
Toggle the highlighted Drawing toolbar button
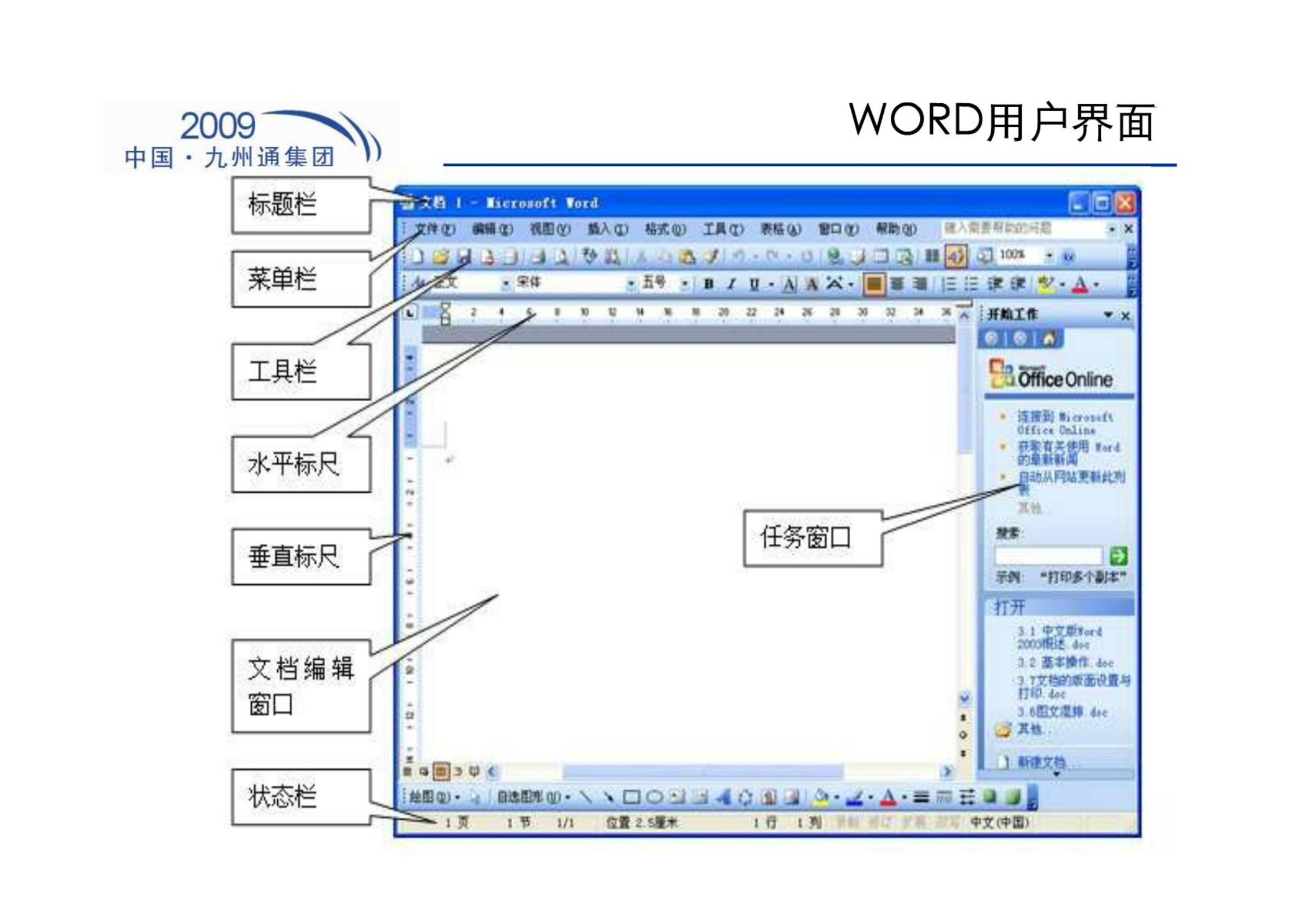tap(956, 256)
